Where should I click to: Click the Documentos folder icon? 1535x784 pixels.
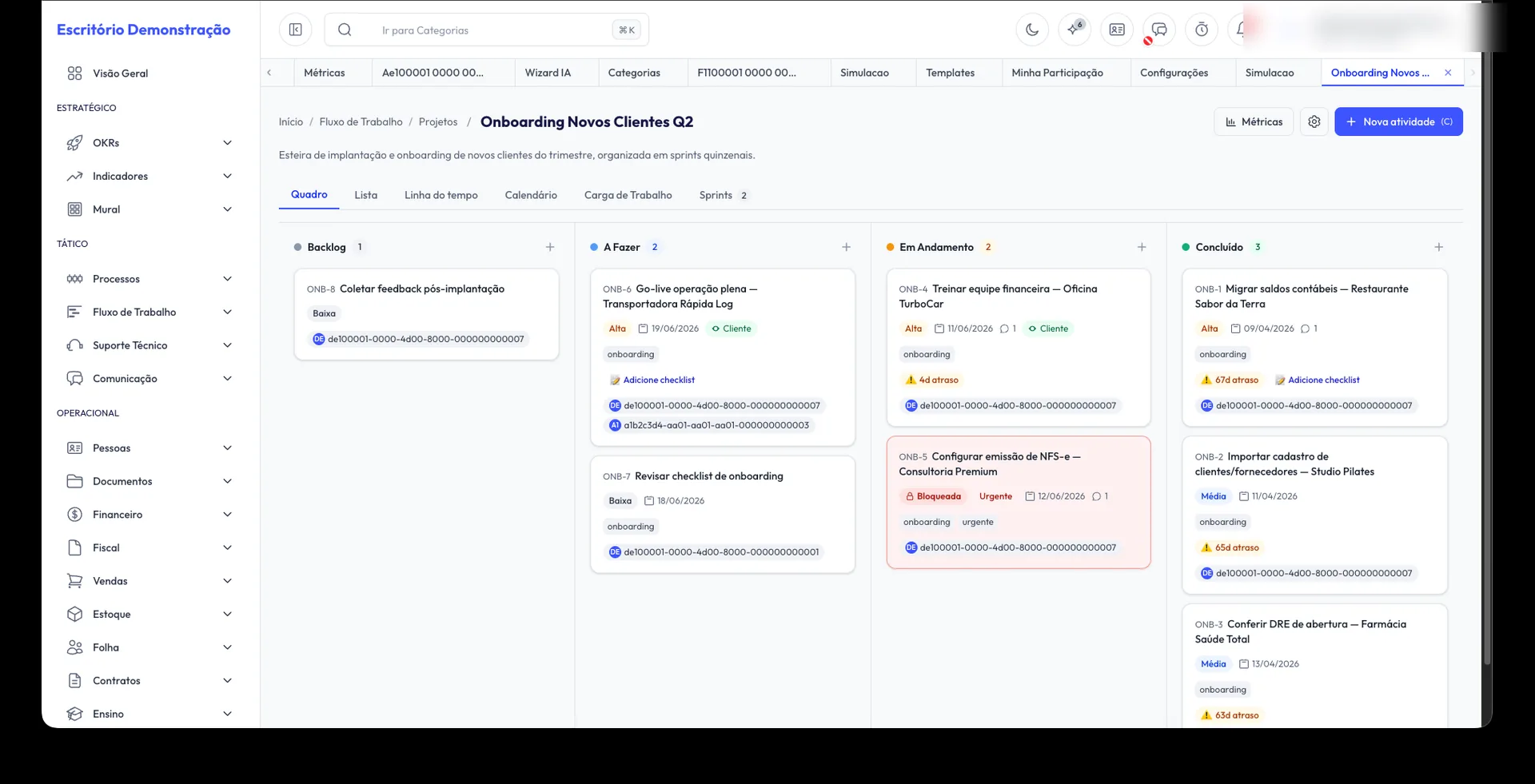(x=74, y=481)
